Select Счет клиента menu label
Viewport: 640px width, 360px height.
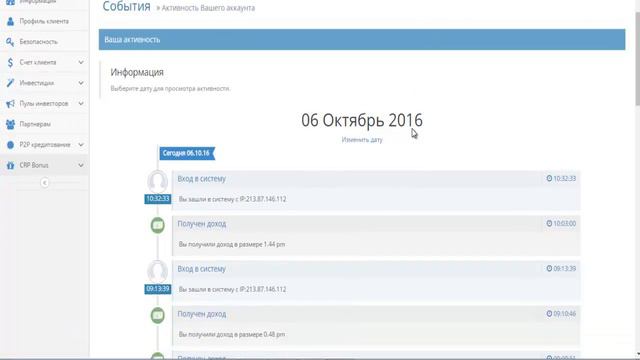38,62
